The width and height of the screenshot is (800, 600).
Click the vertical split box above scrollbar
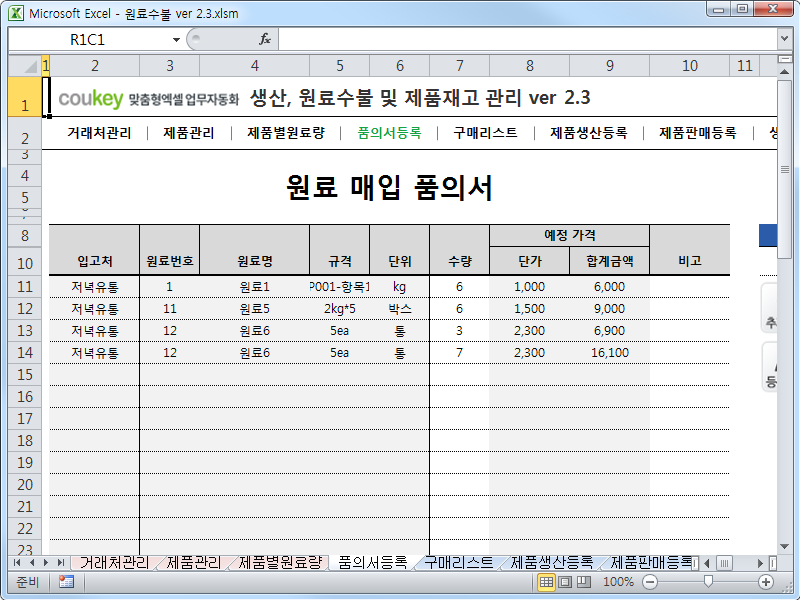point(784,59)
